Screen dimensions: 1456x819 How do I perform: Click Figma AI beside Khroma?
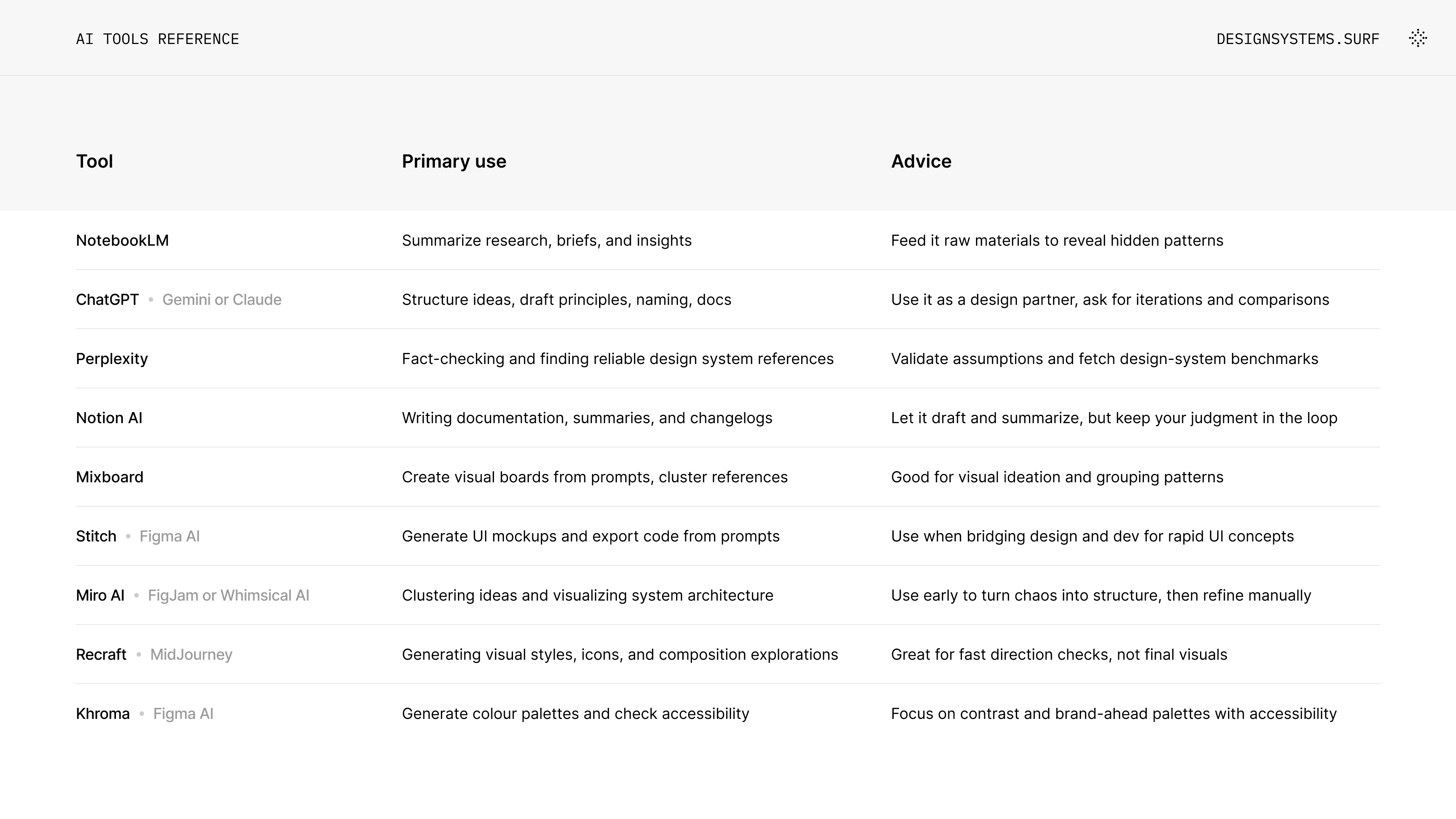183,714
